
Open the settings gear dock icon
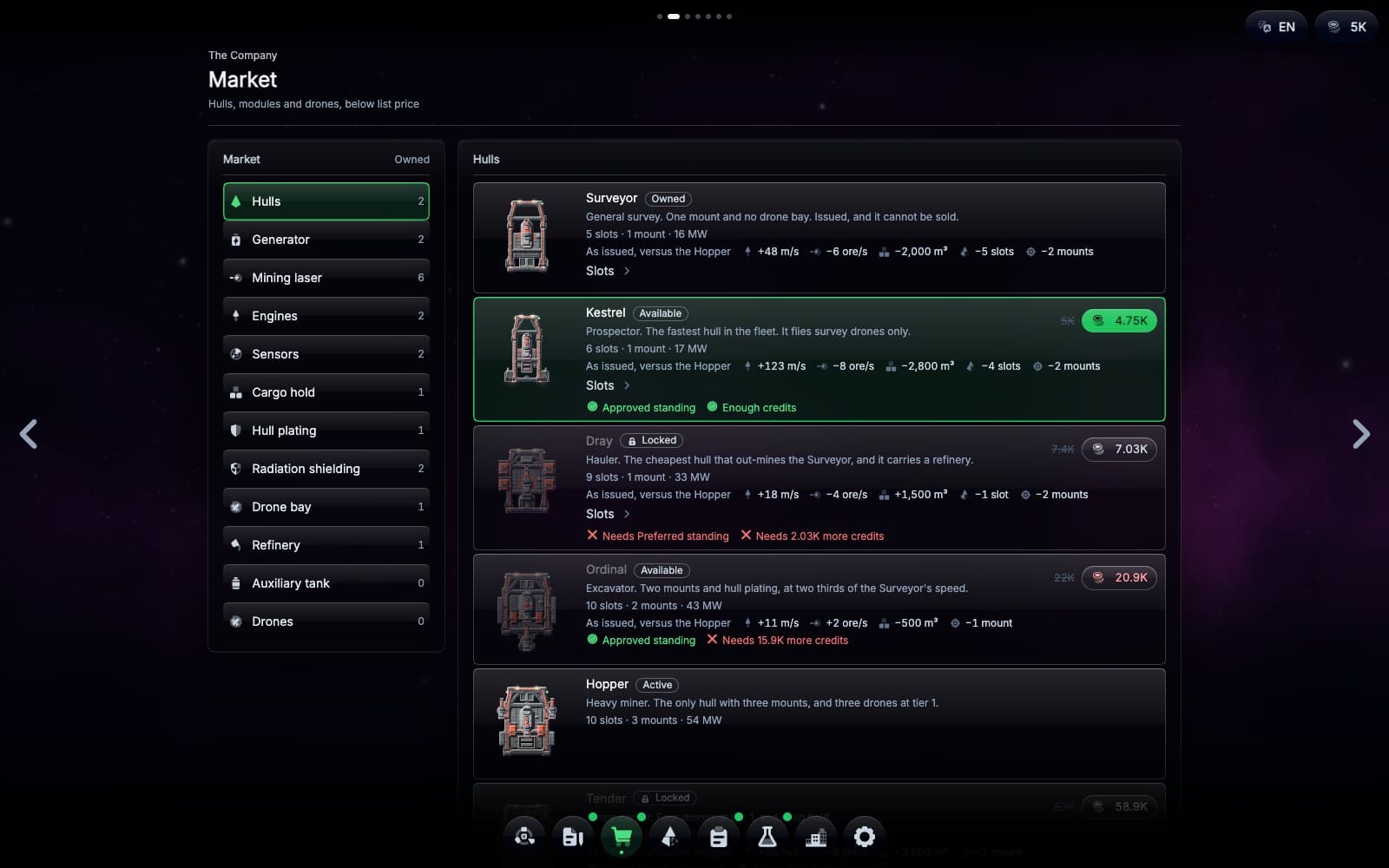pos(865,837)
